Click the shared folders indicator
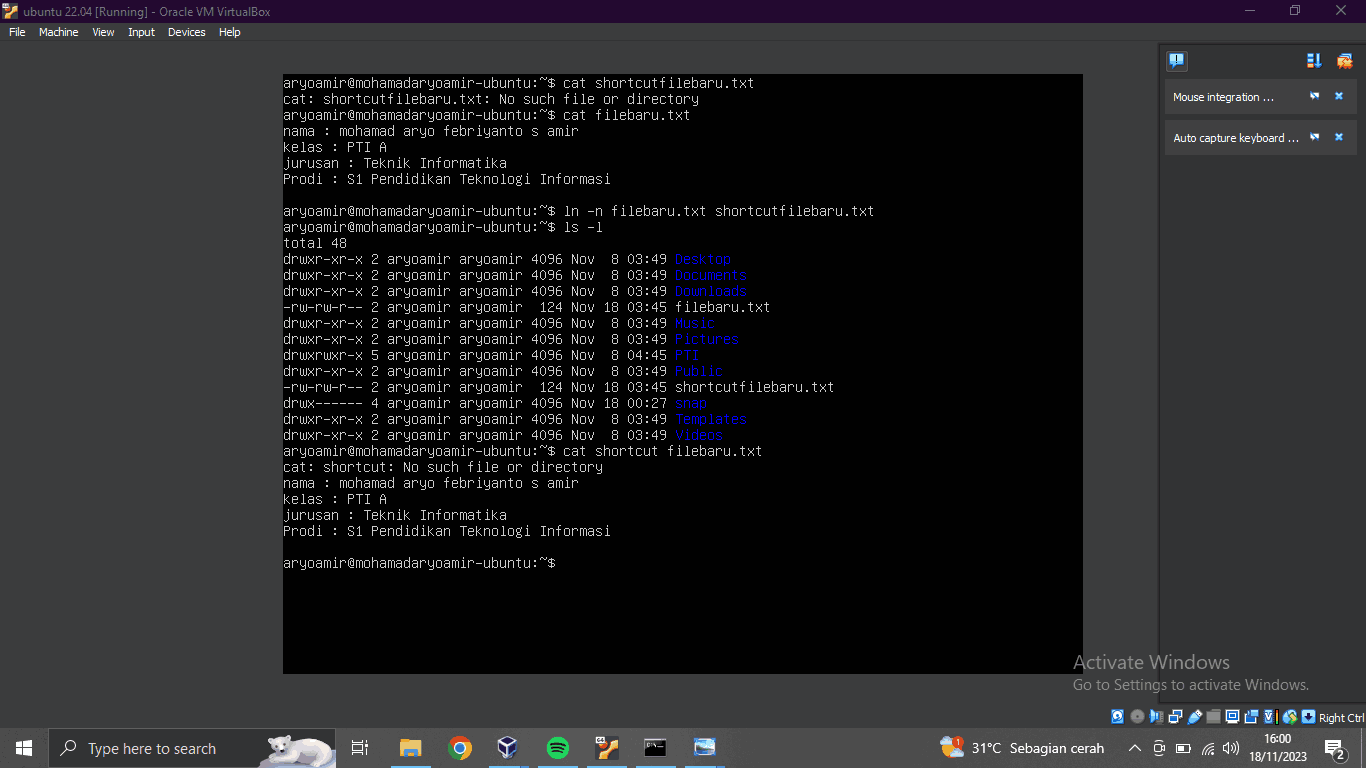 coord(1214,717)
